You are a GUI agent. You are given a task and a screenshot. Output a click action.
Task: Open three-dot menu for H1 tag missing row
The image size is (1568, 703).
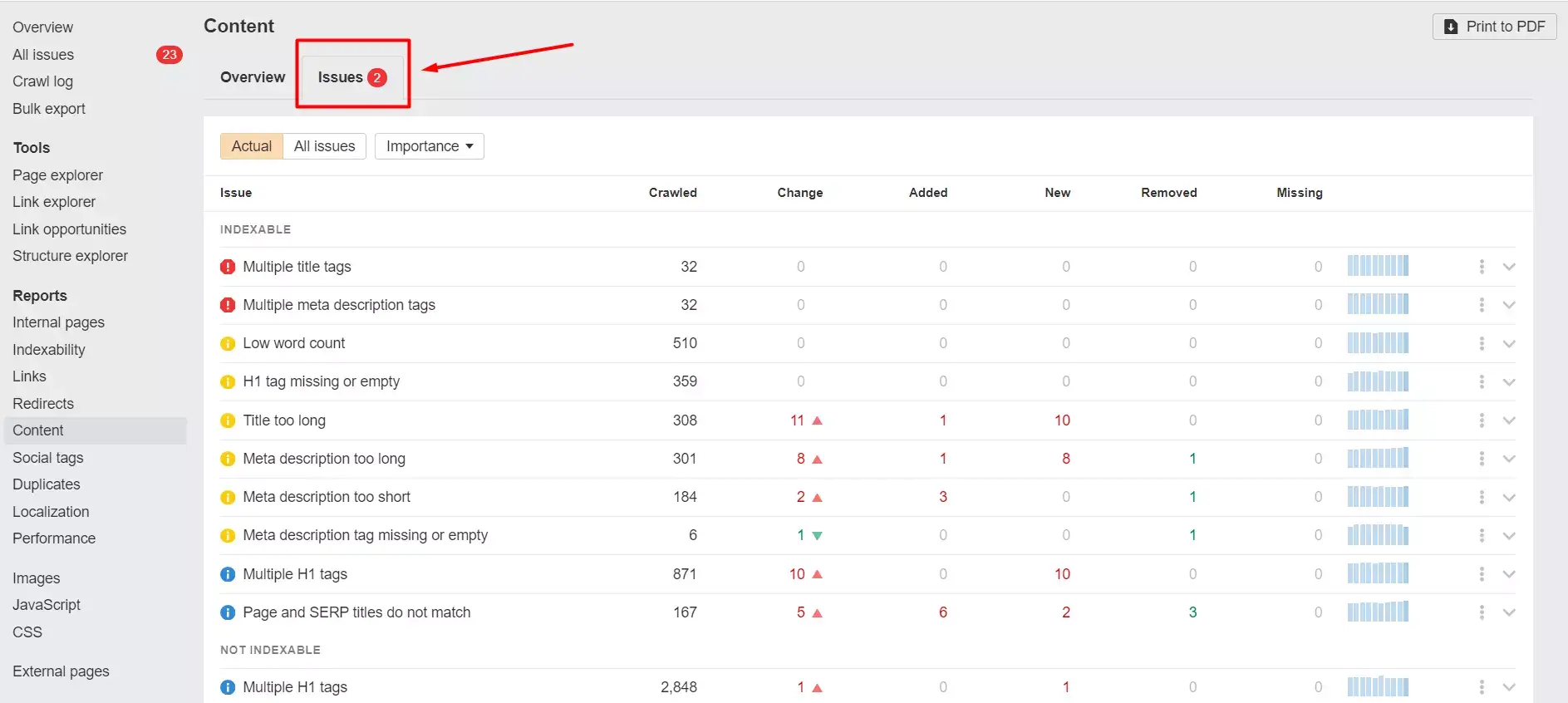click(1482, 381)
